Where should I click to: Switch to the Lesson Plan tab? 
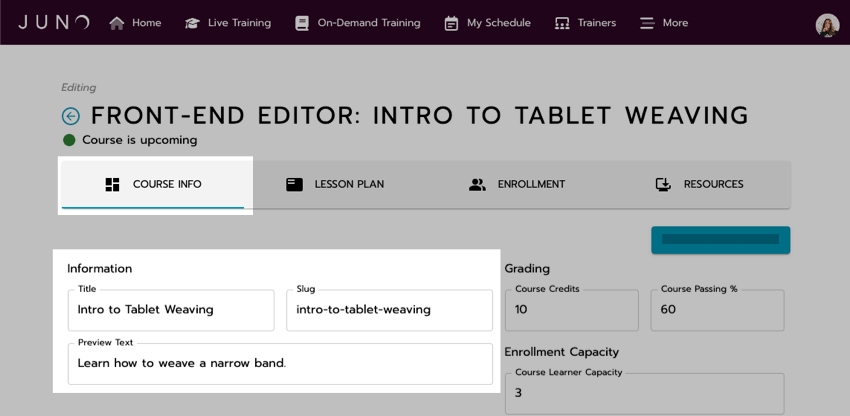coord(334,184)
